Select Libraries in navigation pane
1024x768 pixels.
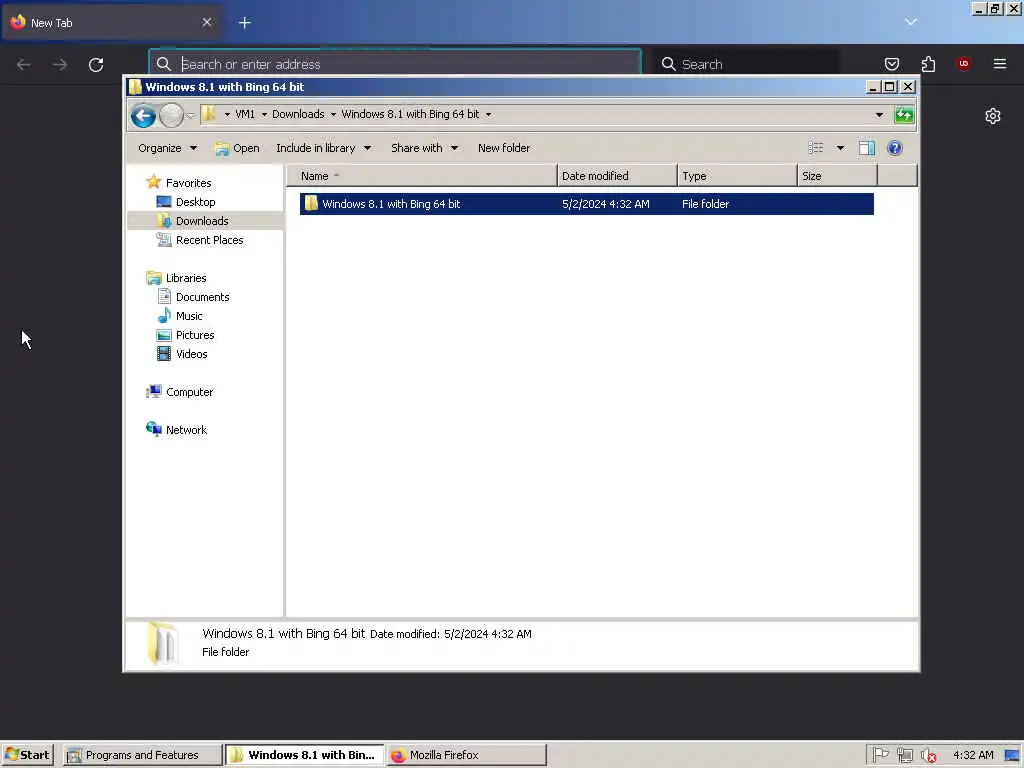coord(185,278)
